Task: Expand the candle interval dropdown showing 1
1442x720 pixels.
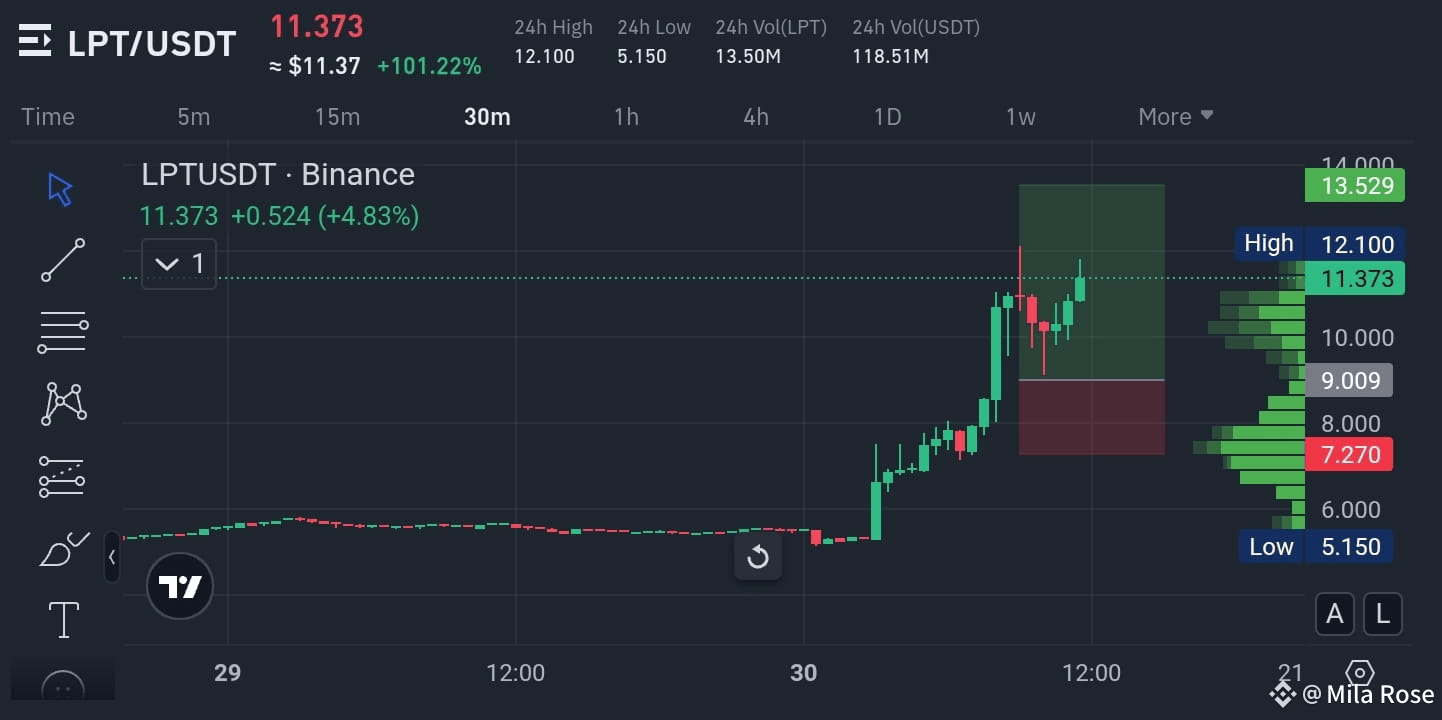Action: click(178, 263)
